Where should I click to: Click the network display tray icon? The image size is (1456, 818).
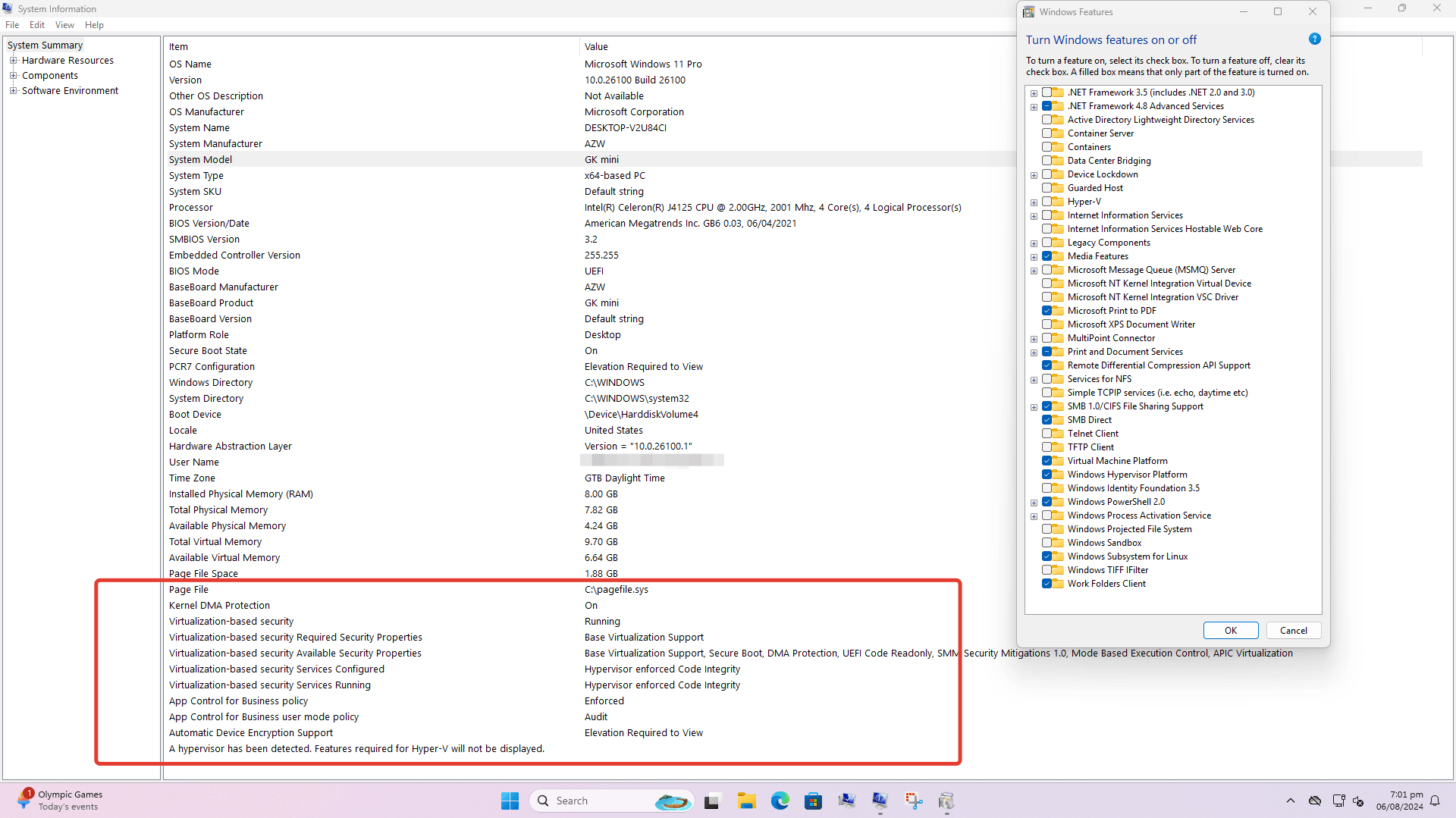pyautogui.click(x=1338, y=801)
